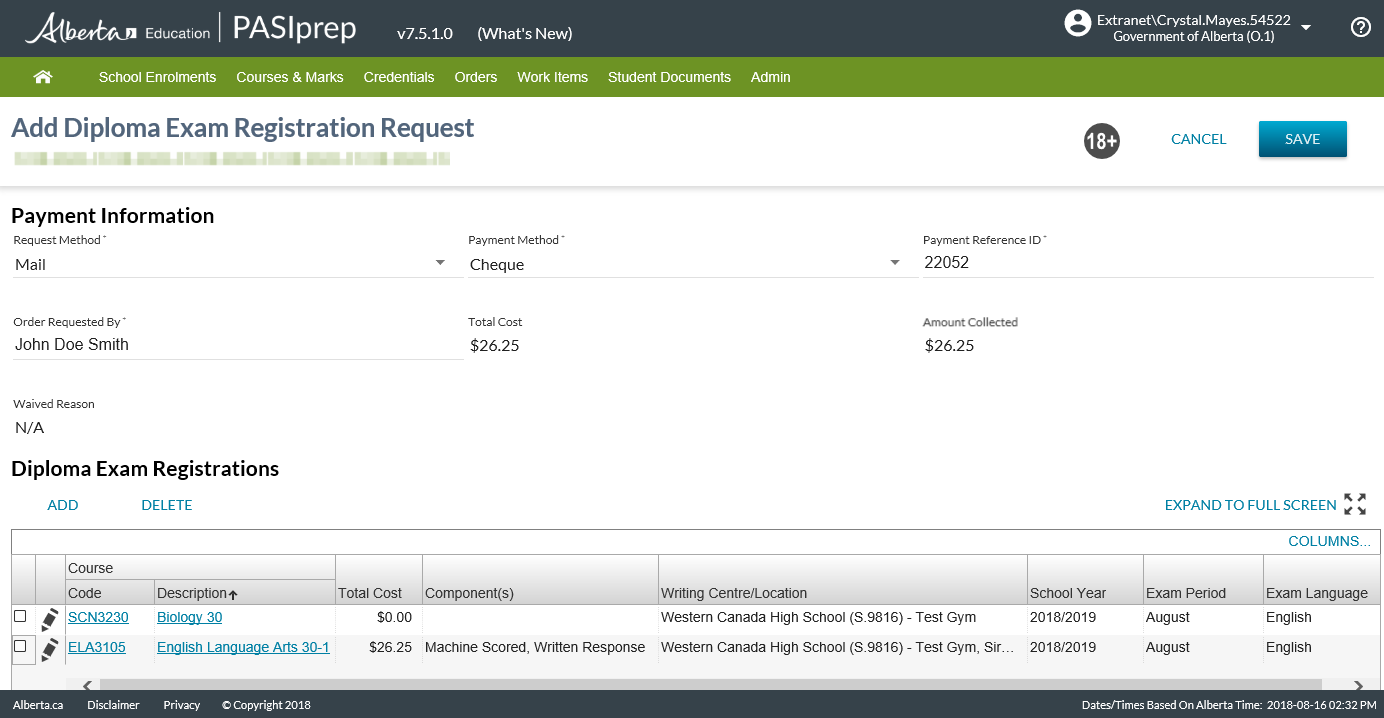Open the help question mark icon
Viewport: 1384px width, 718px height.
pyautogui.click(x=1360, y=28)
